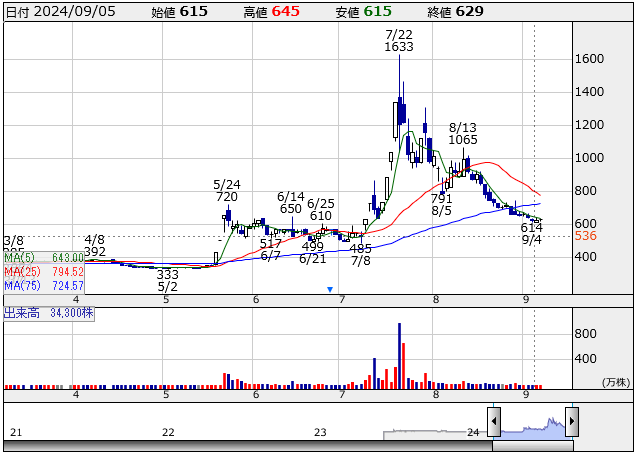This screenshot has width=637, height=453.
Task: Click the 7/8 low label 485
Action: click(x=360, y=247)
